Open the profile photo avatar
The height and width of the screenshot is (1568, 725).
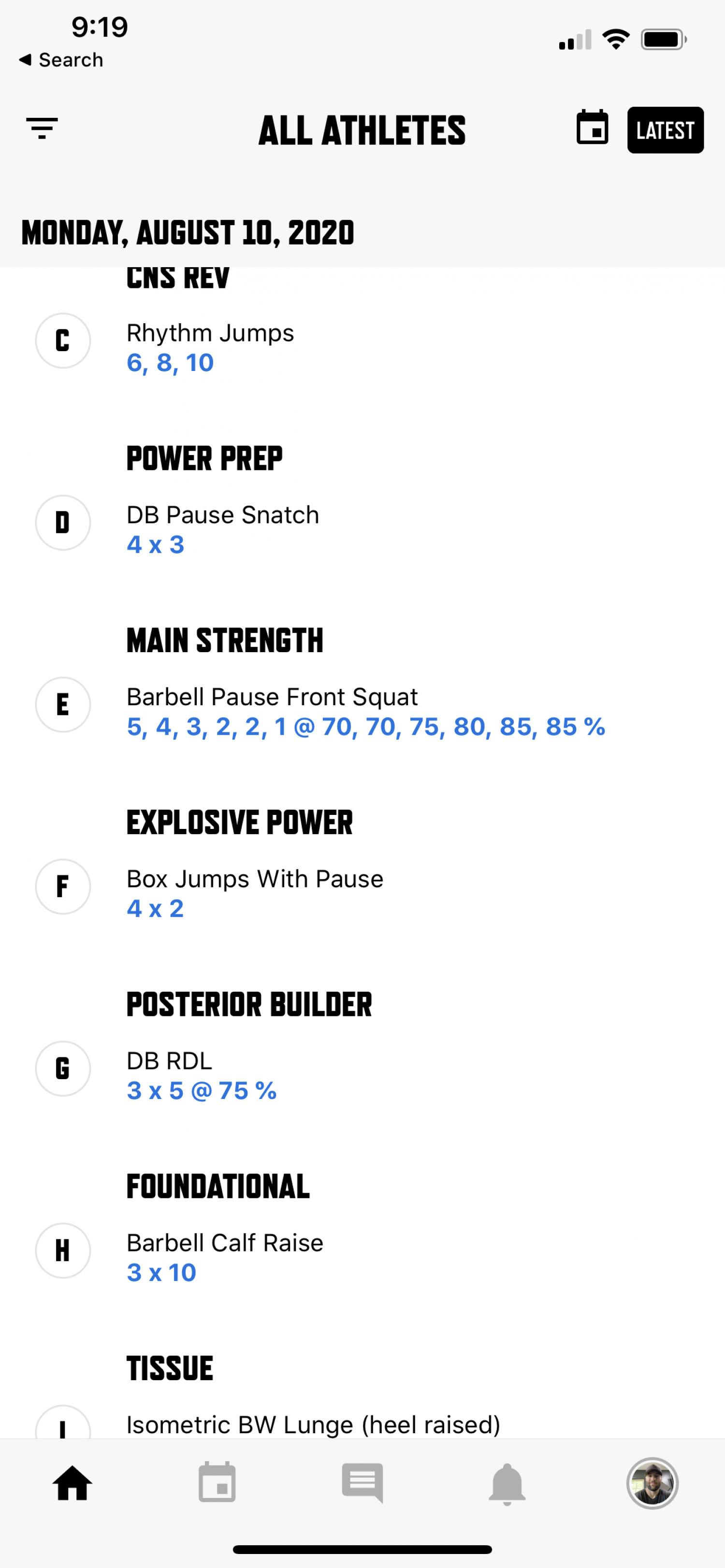pyautogui.click(x=652, y=1483)
